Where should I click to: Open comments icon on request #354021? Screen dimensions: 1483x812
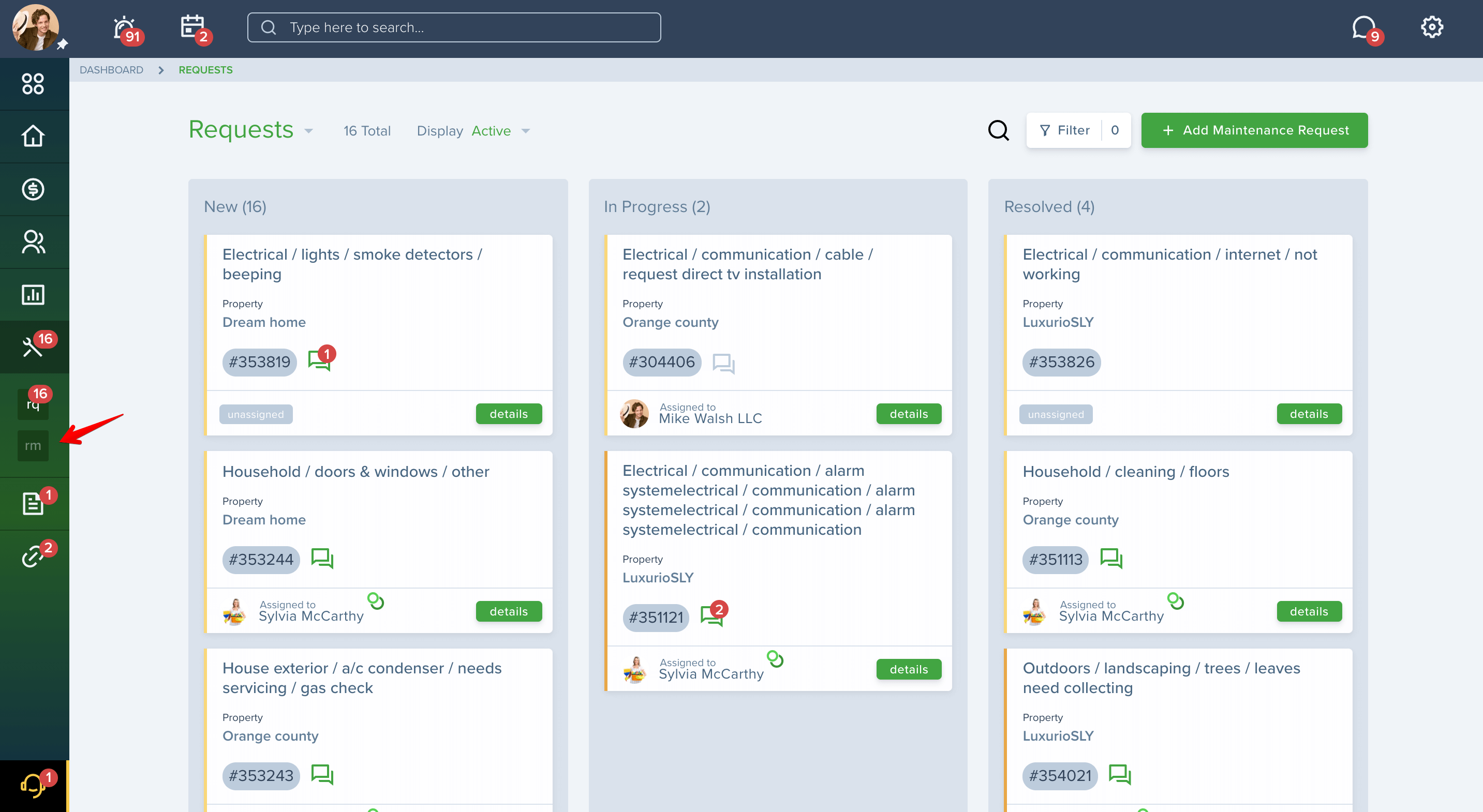pyautogui.click(x=1120, y=774)
